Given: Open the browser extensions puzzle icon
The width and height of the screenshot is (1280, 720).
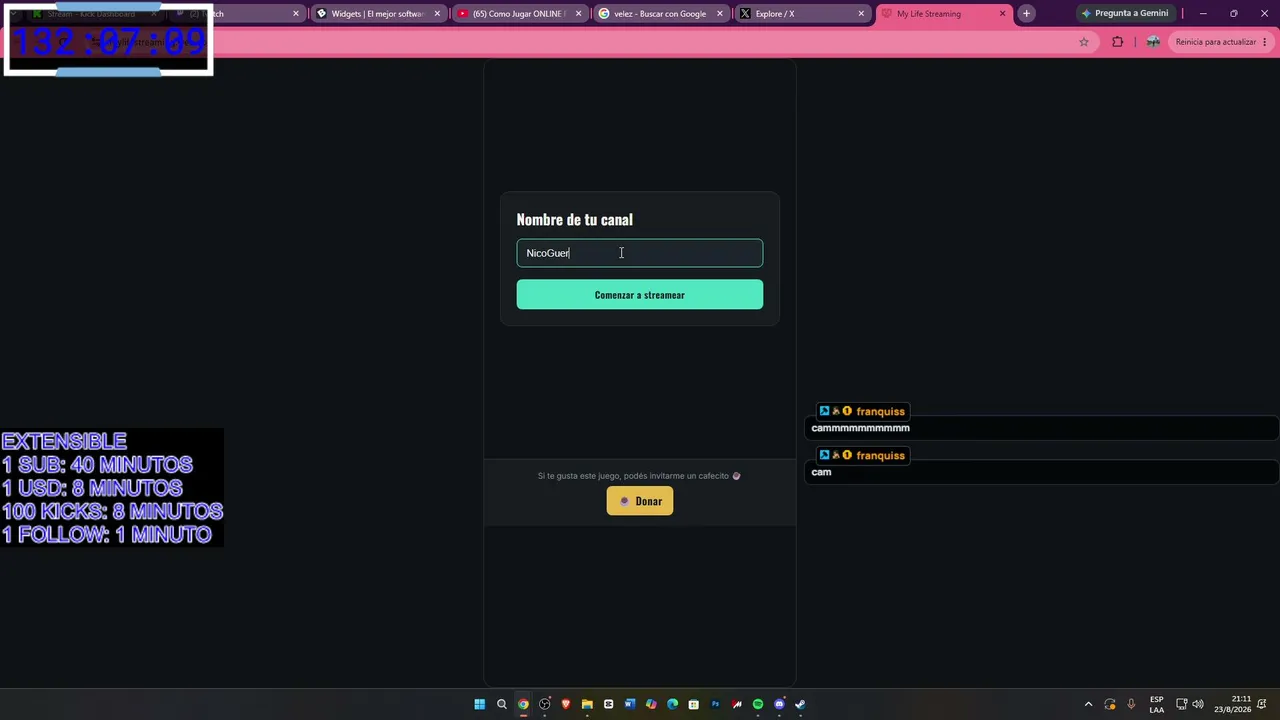Looking at the screenshot, I should coord(1118,42).
